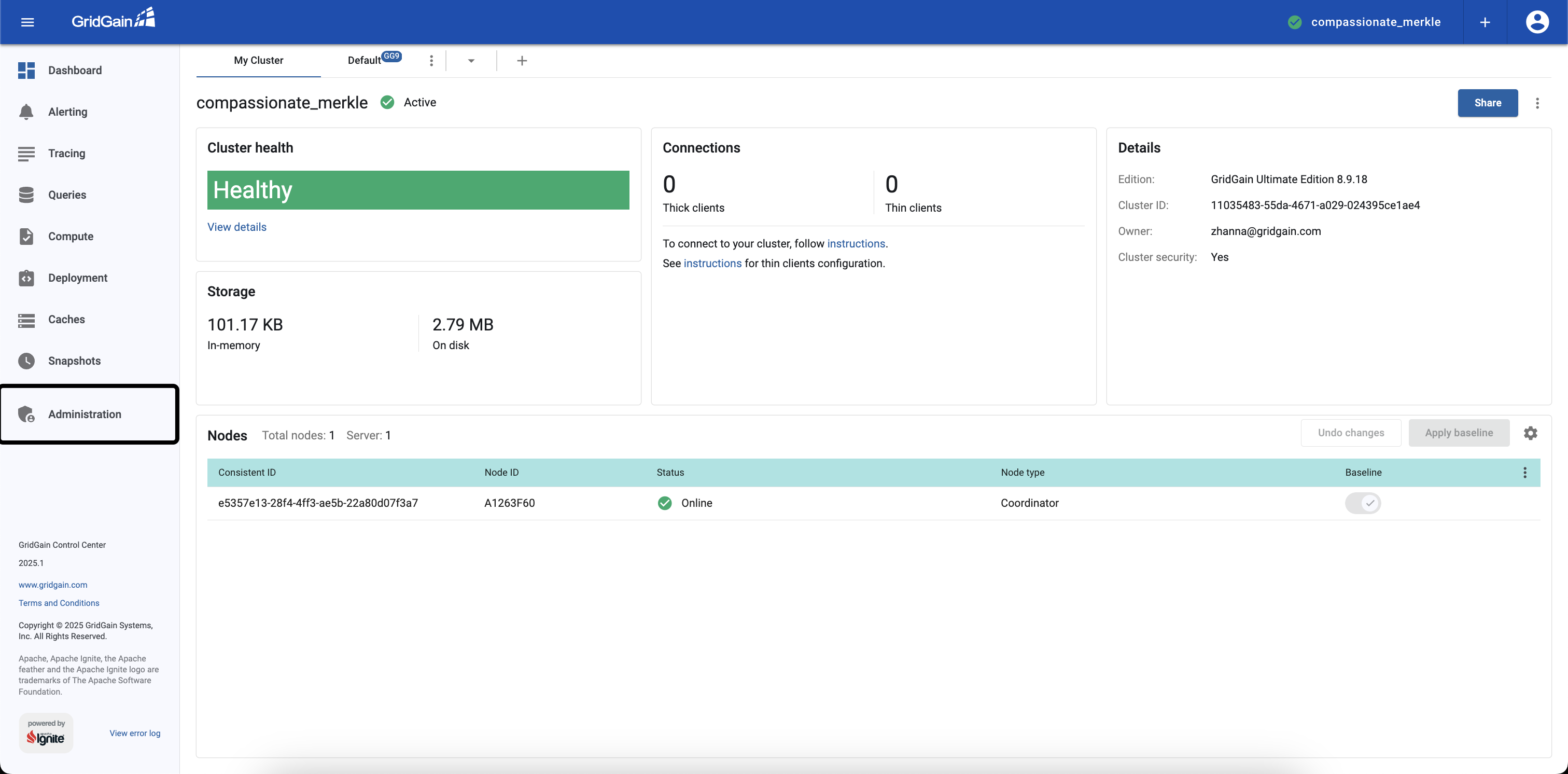This screenshot has height=774, width=1568.
Task: Click the owner email zhanna@gridgain.com
Action: 1266,231
